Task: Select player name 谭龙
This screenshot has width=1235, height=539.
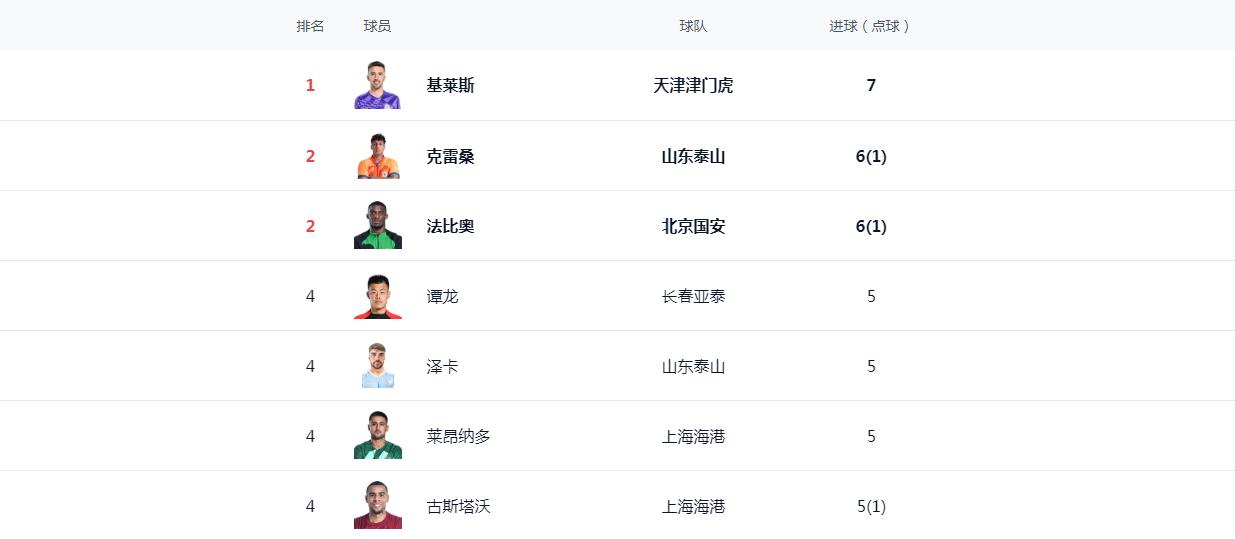Action: click(442, 296)
